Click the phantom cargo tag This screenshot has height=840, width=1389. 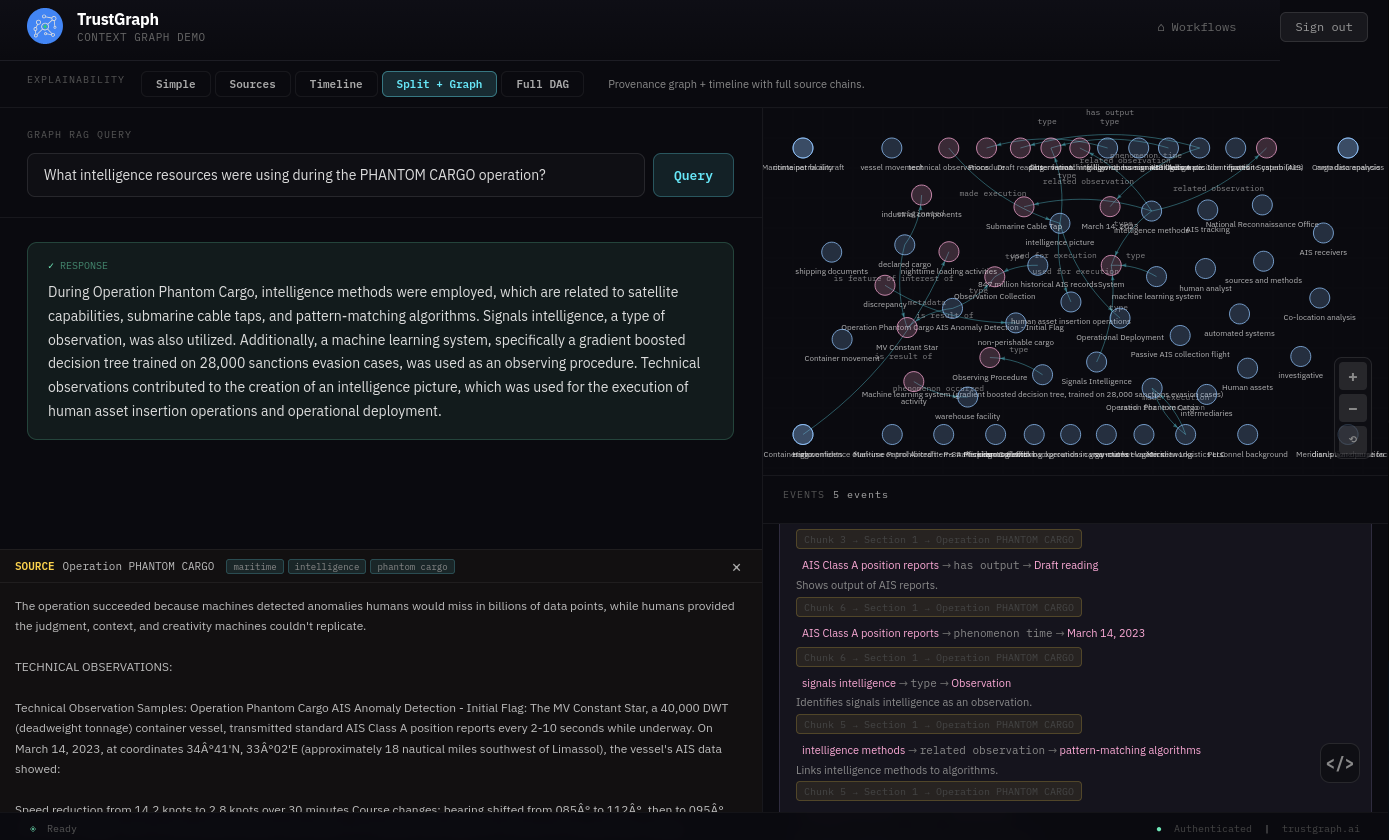(412, 567)
